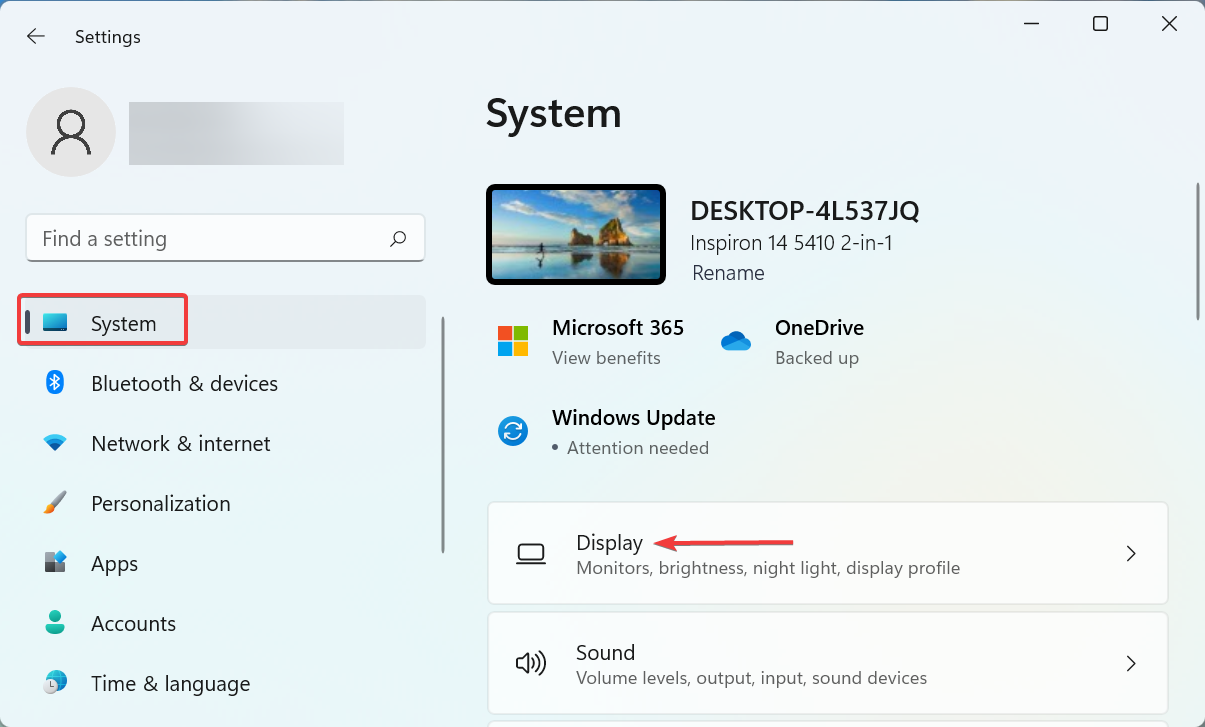The height and width of the screenshot is (727, 1205).
Task: Open Time & language settings
Action: point(170,683)
